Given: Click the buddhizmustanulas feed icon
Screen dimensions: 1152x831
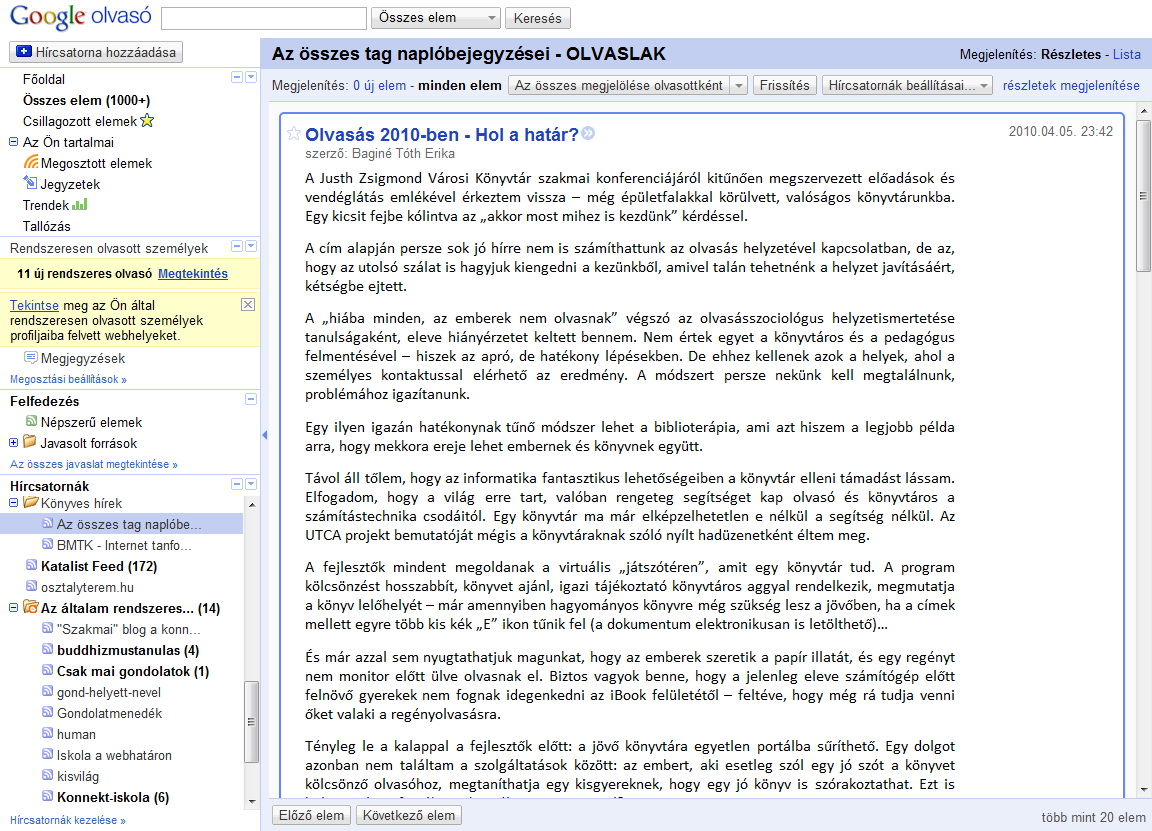Looking at the screenshot, I should [48, 650].
